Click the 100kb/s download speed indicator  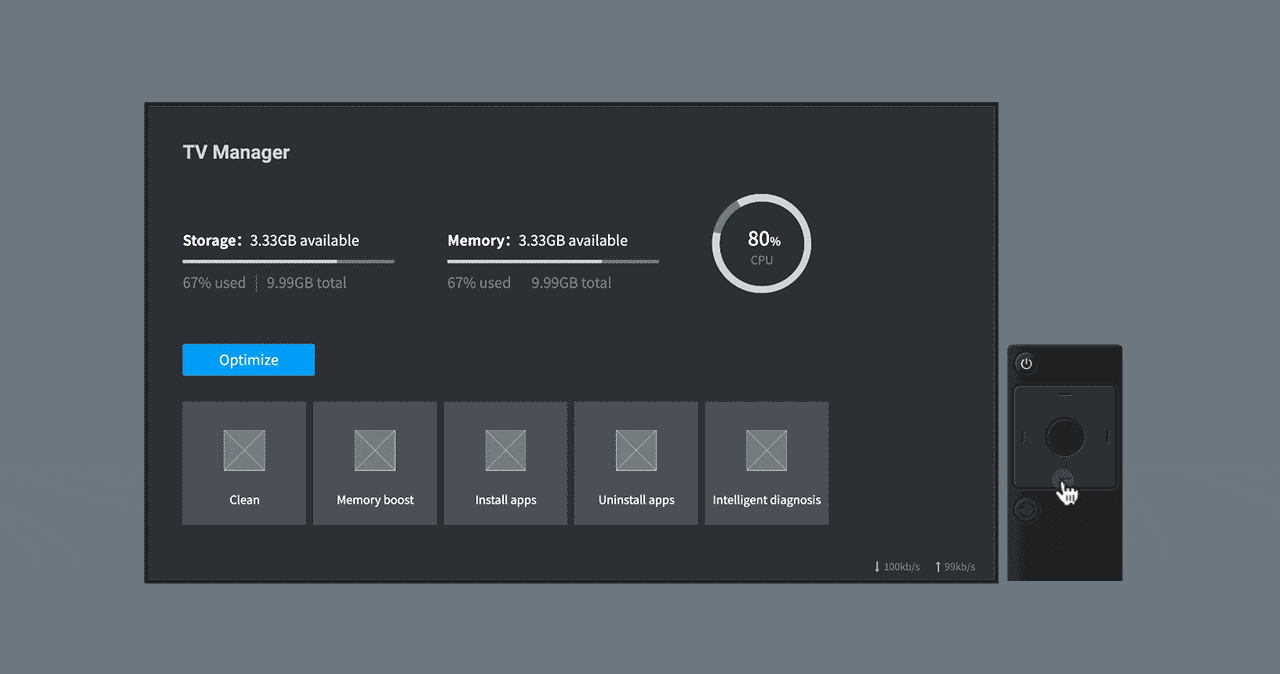(897, 567)
